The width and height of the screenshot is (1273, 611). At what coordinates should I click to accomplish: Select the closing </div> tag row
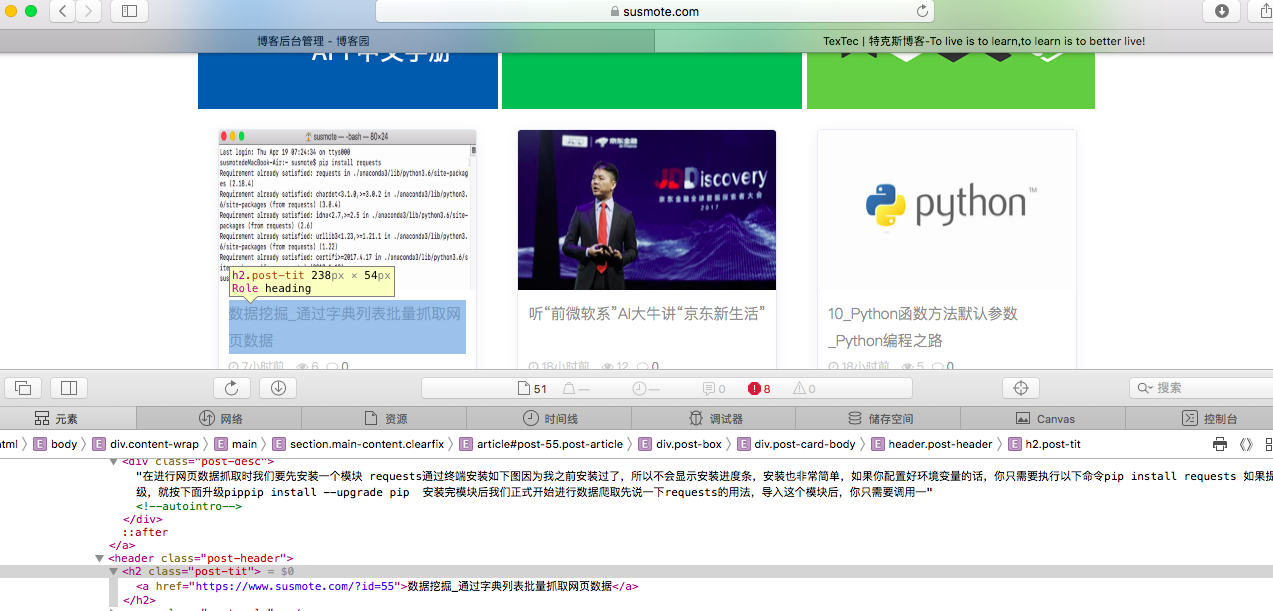(x=142, y=519)
